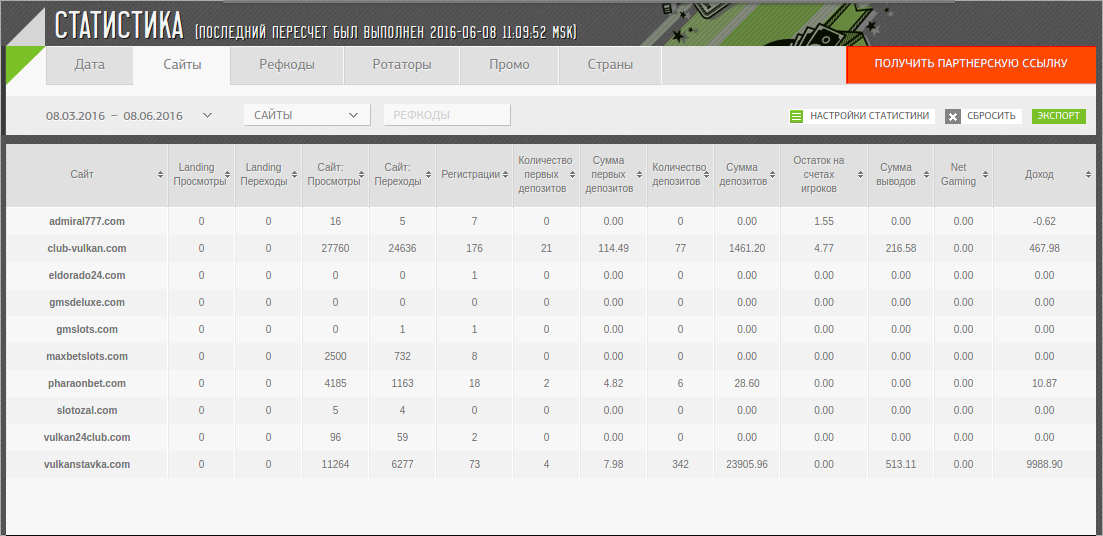
Task: Click the grey X reset icon
Action: click(x=952, y=117)
